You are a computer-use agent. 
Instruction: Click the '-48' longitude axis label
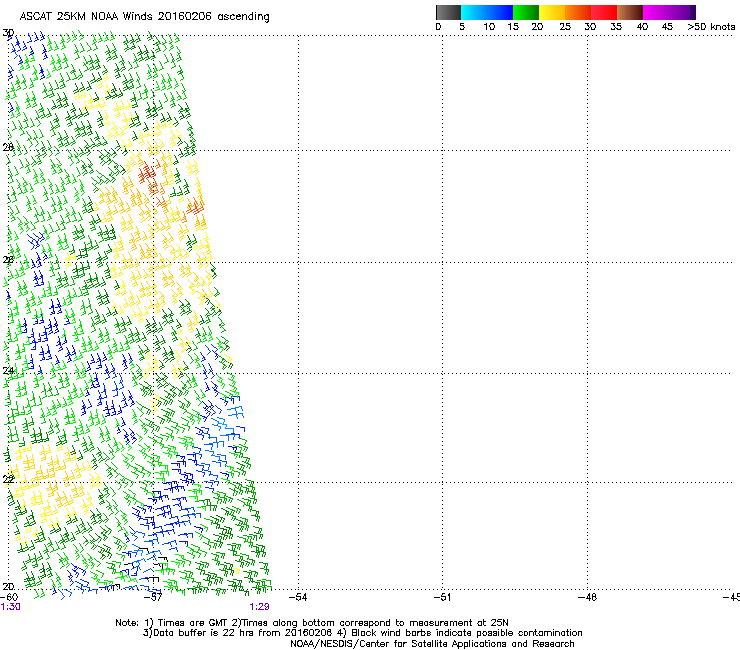(587, 597)
